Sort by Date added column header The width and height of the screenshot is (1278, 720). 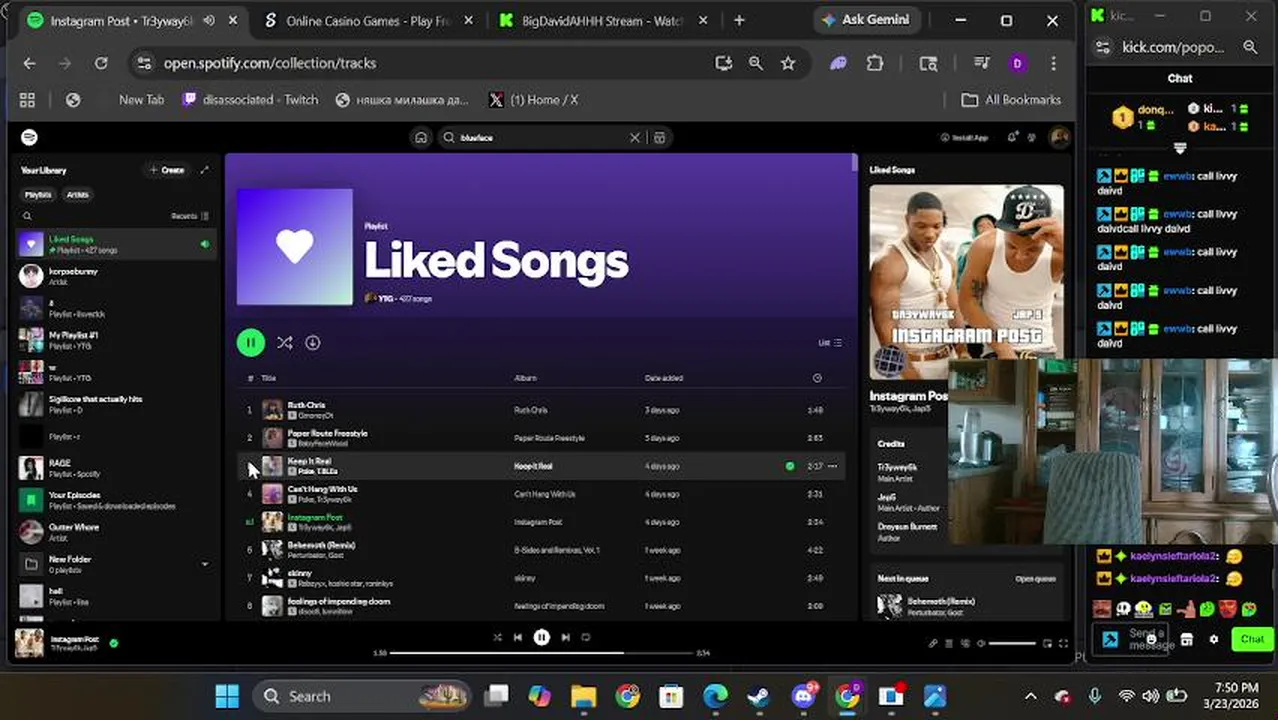coord(664,378)
